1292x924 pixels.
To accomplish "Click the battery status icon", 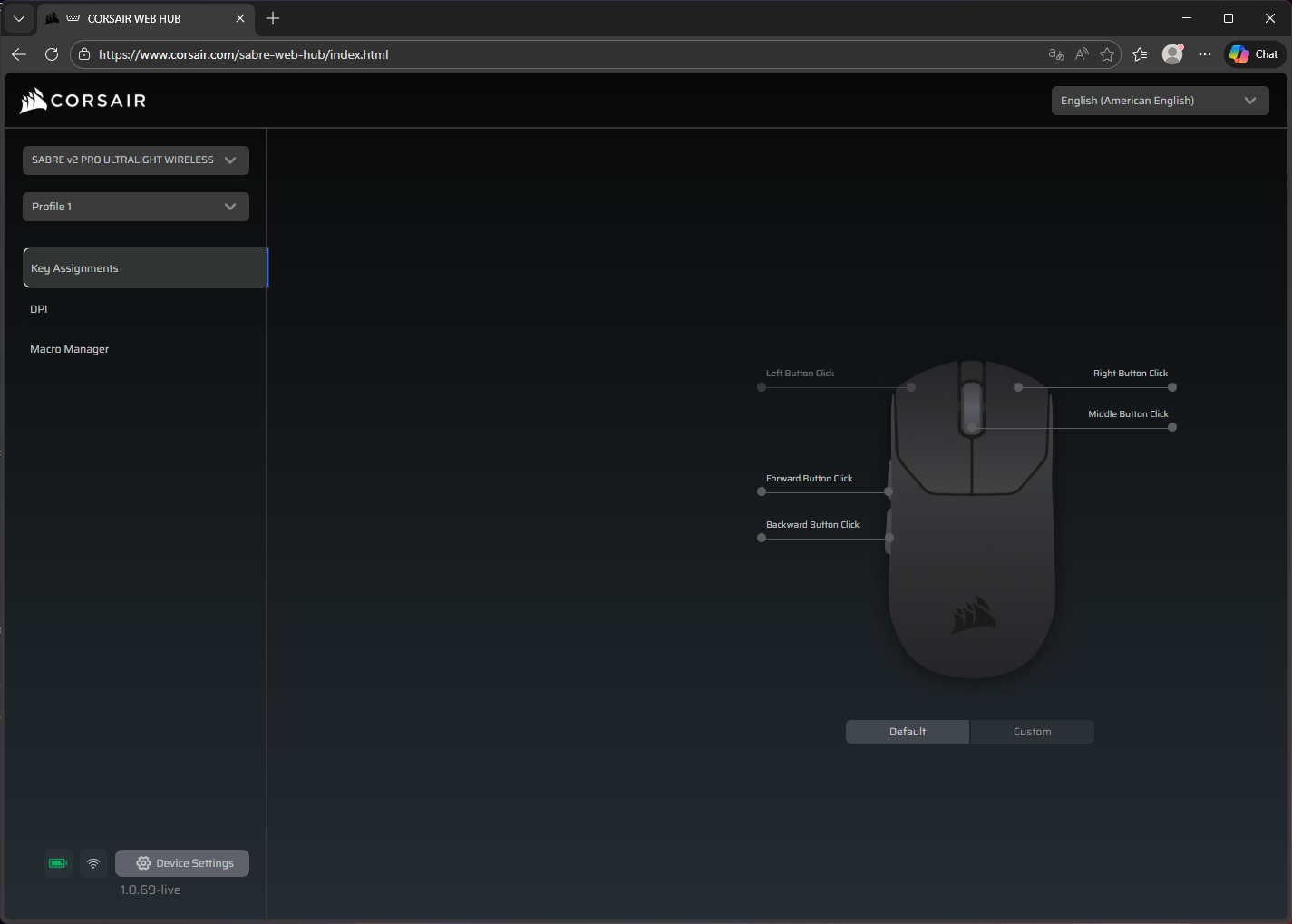I will point(58,863).
